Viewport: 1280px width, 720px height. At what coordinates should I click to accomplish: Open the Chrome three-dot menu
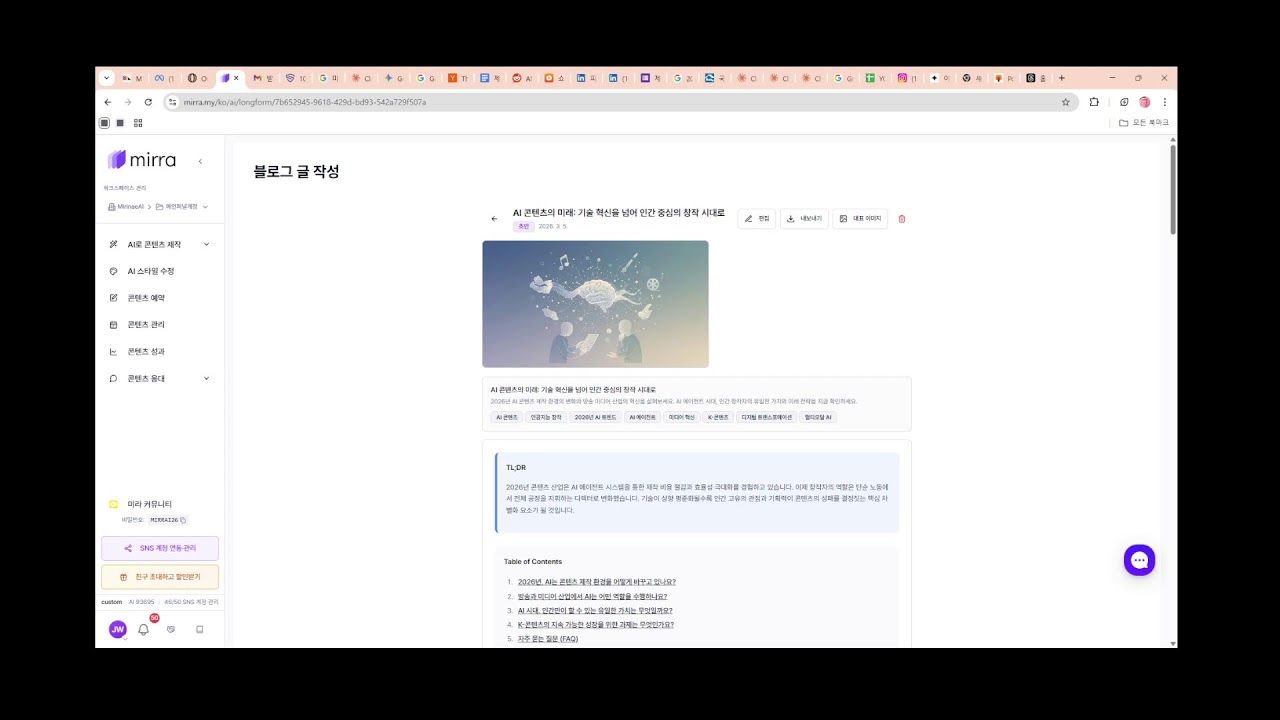[1165, 102]
